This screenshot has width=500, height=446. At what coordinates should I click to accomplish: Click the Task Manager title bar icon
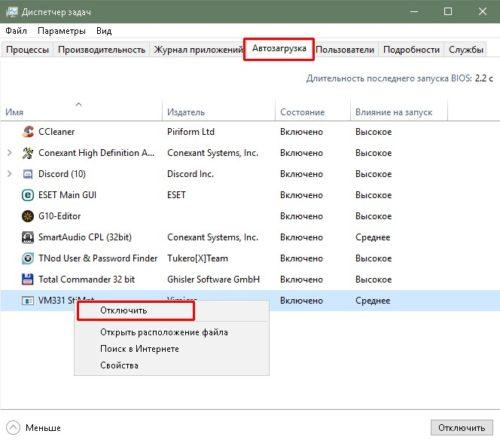pyautogui.click(x=12, y=12)
